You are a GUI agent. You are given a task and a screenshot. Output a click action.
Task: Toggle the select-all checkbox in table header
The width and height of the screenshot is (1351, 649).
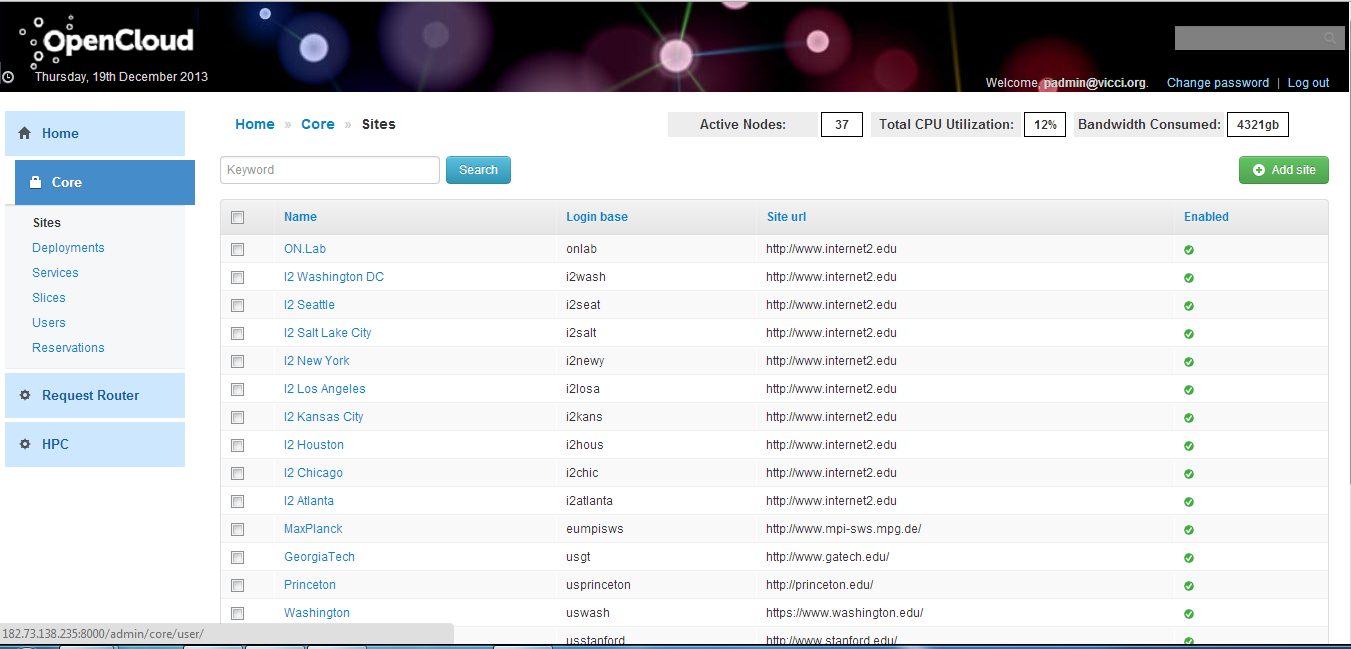pos(238,217)
